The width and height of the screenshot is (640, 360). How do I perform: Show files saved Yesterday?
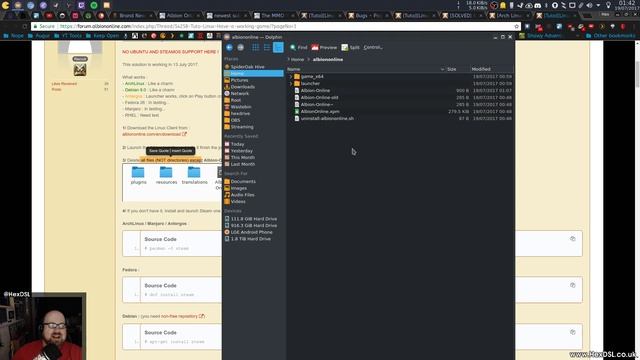(253, 151)
